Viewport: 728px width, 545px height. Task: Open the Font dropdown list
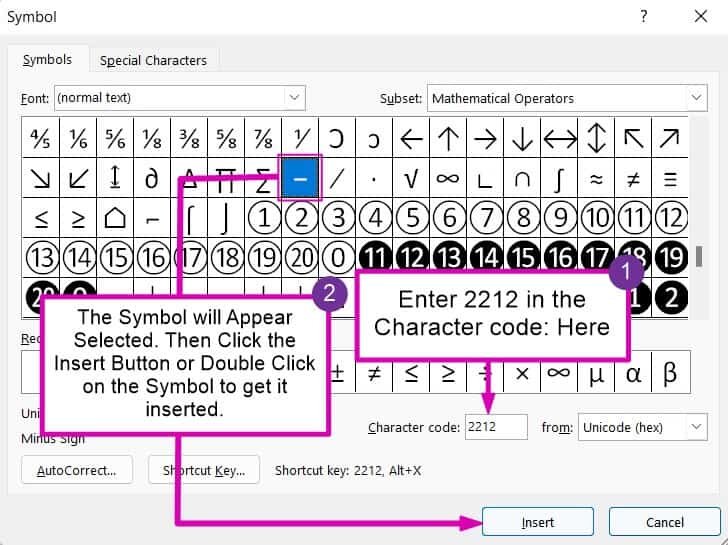coord(294,98)
